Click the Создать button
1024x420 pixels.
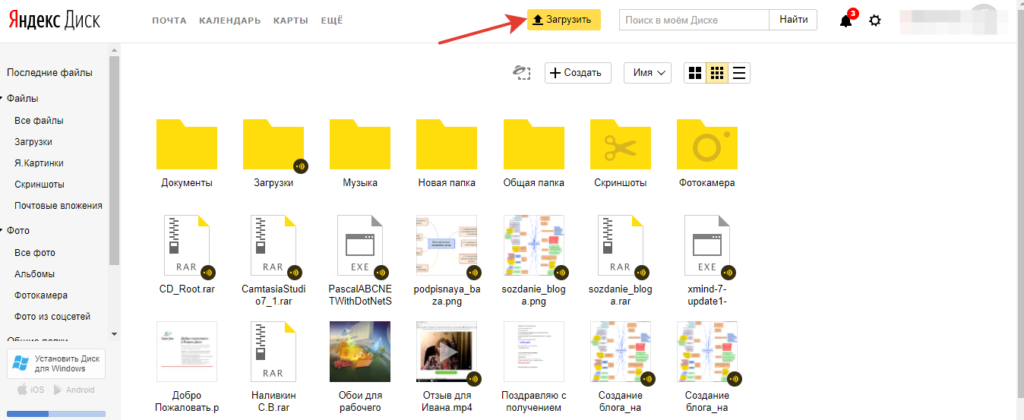[x=578, y=72]
